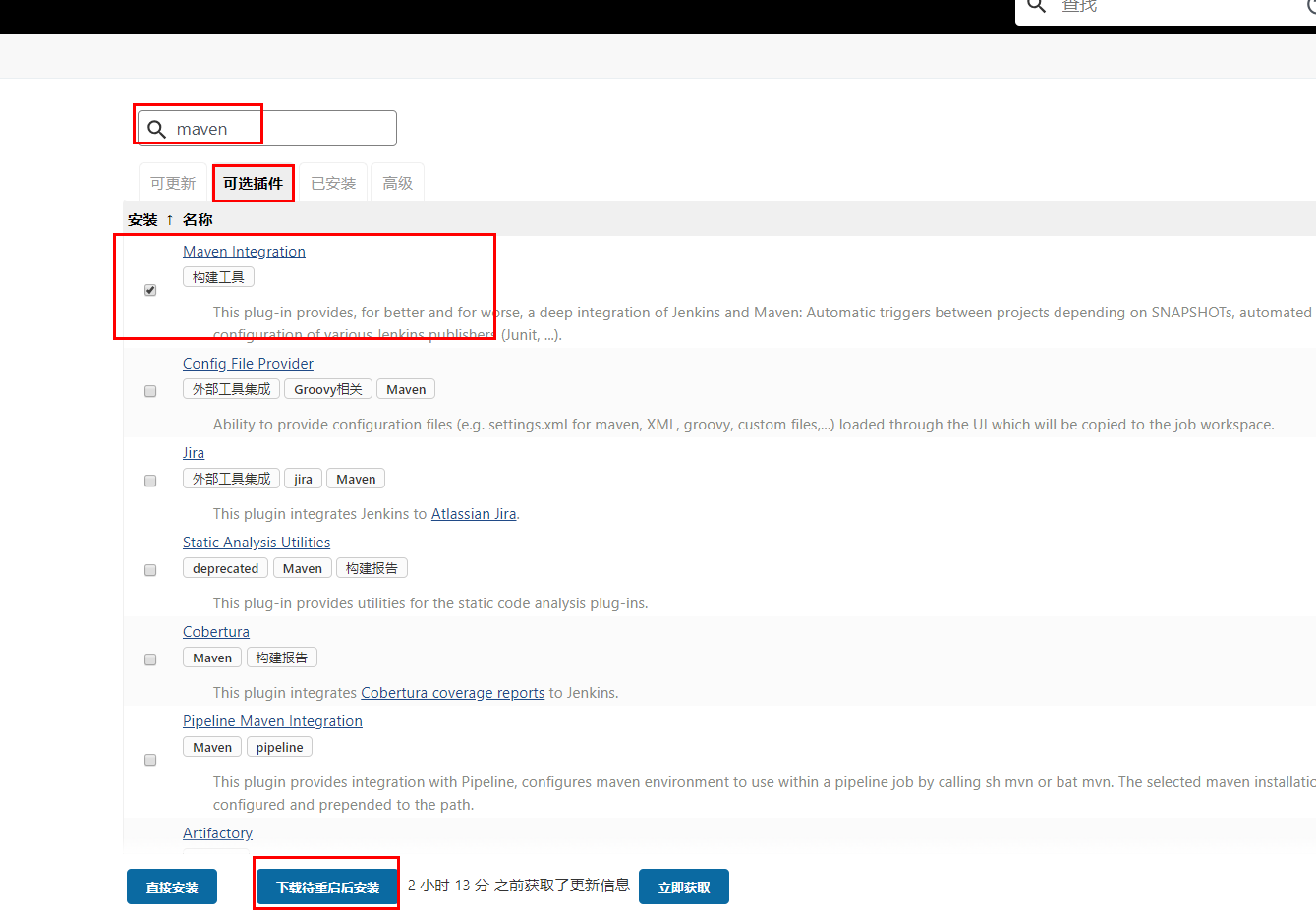Click the 构建工具 tag under Maven Integration
Screen dimensions: 1316x915
click(x=218, y=277)
